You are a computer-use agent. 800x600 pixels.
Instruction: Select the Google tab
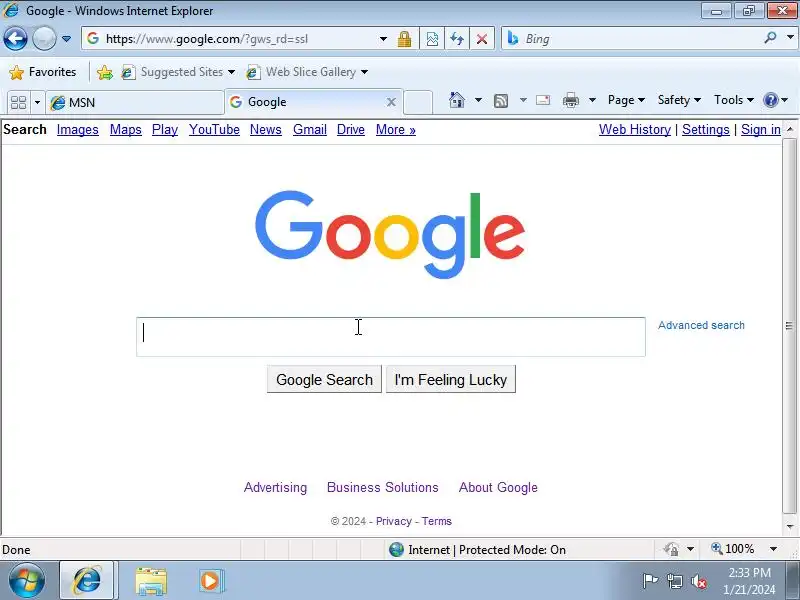306,102
